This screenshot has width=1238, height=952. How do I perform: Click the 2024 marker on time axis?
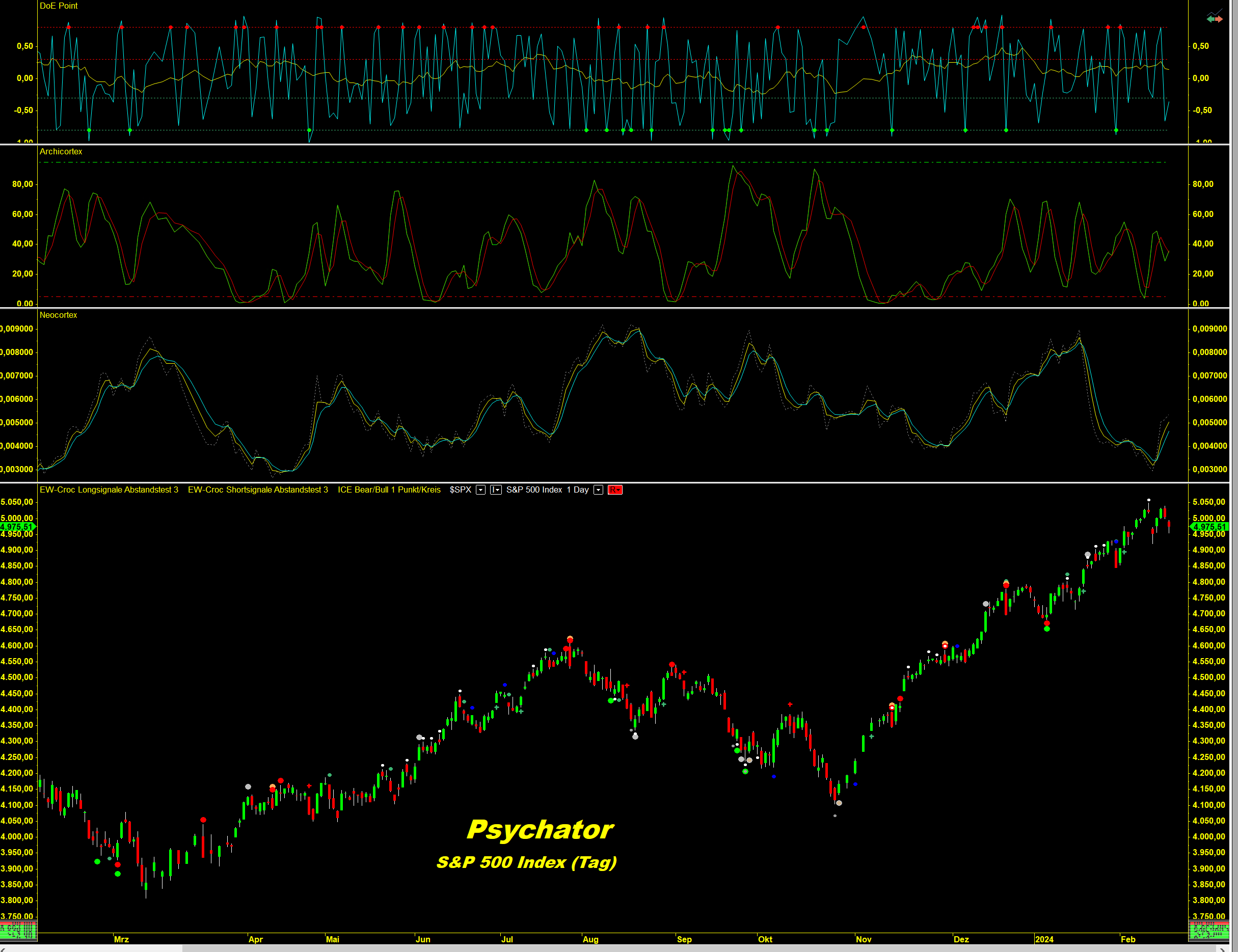click(1043, 939)
